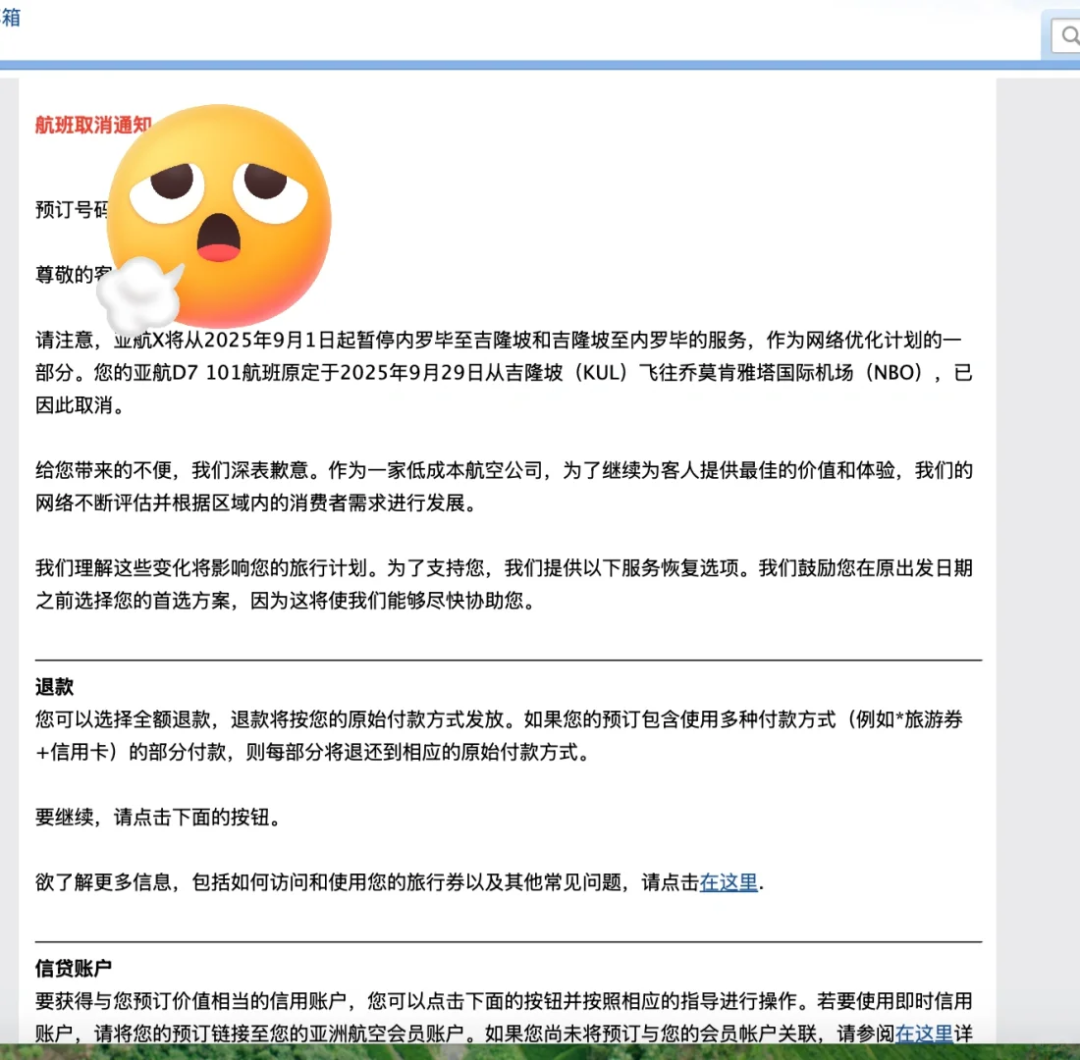Click the line starting 给您带来的不便
1080x1060 pixels.
[504, 470]
